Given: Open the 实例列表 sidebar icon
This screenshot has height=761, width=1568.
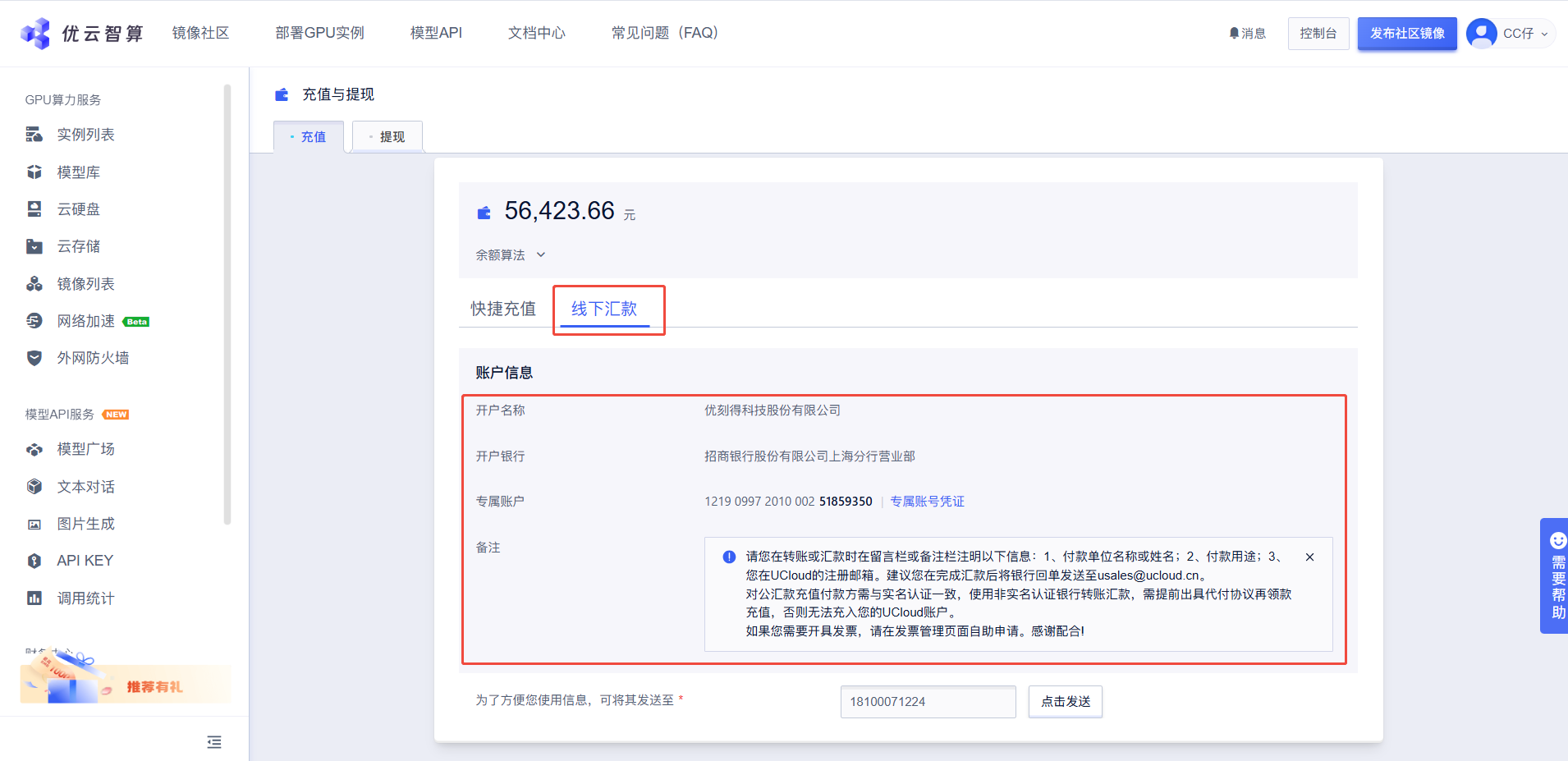Looking at the screenshot, I should pos(34,135).
